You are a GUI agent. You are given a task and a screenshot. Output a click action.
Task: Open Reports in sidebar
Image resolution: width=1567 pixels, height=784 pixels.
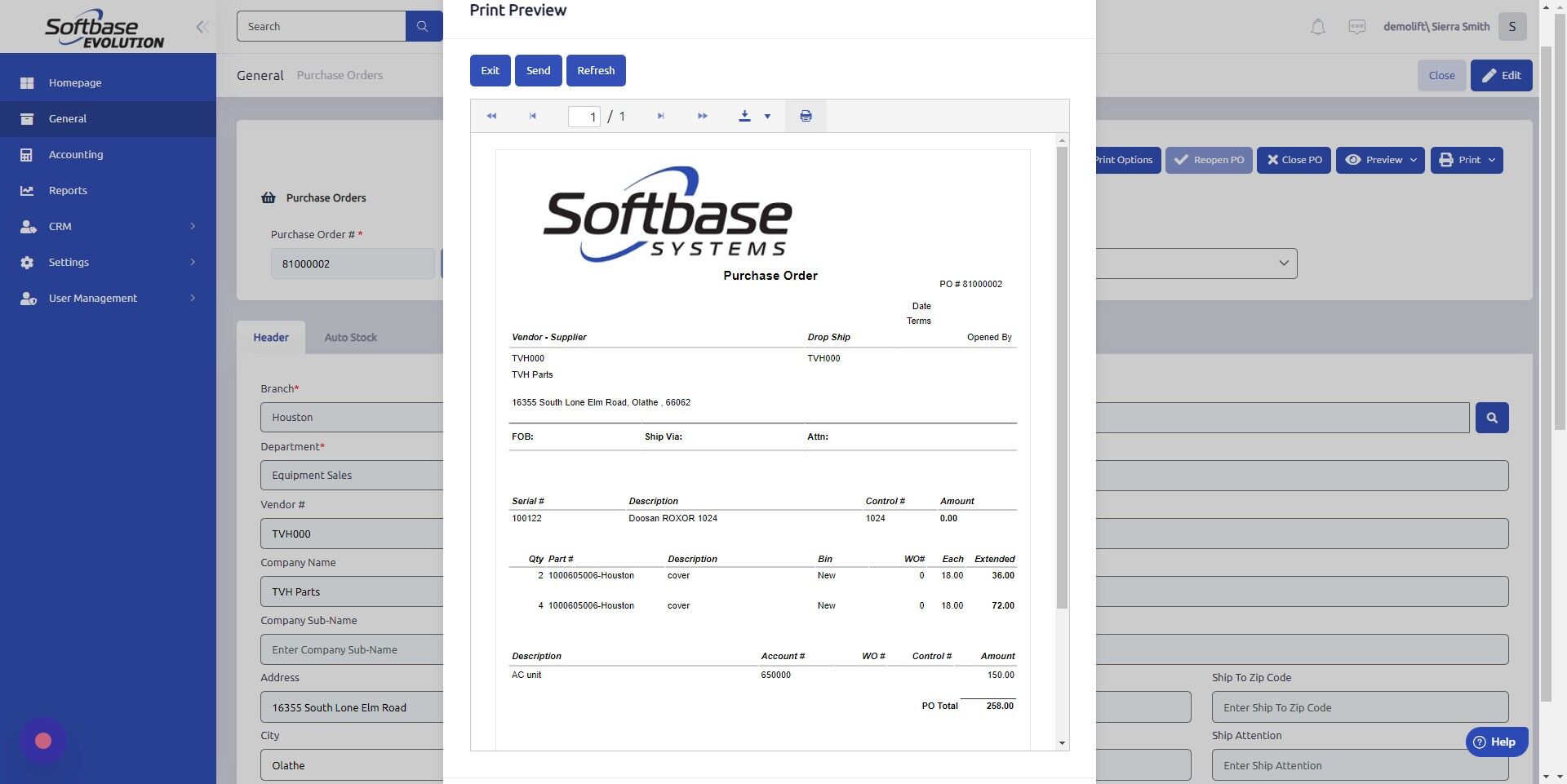point(108,190)
